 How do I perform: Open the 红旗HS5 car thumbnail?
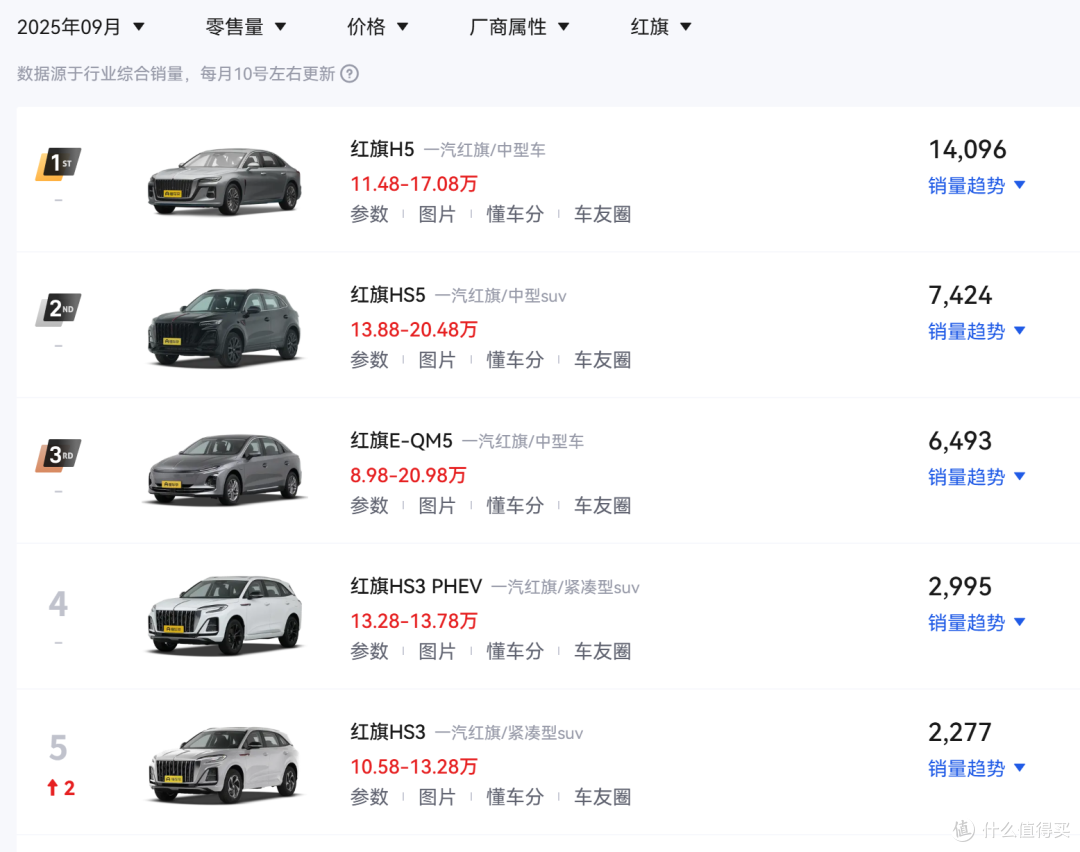tap(225, 327)
